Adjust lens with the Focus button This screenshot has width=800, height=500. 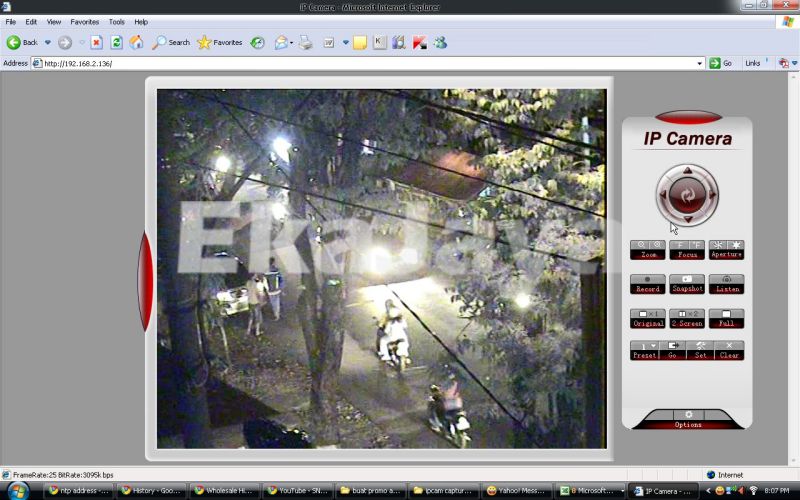tap(687, 250)
